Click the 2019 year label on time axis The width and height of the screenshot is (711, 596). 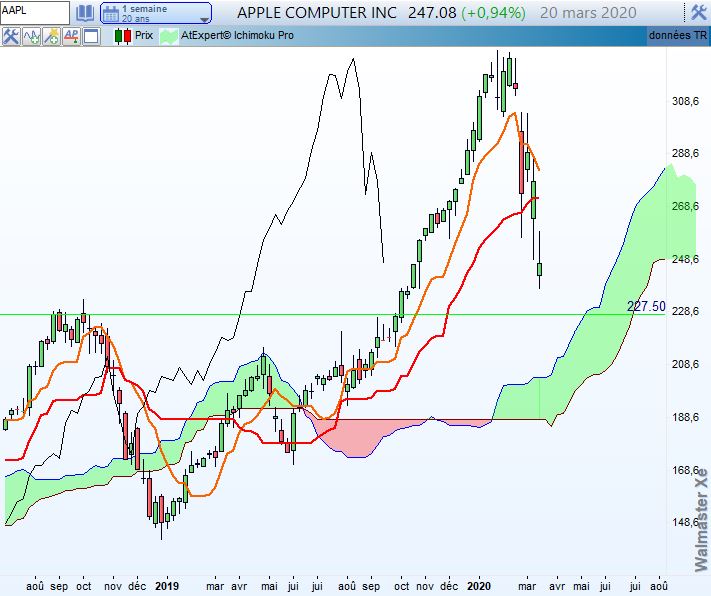point(166,586)
